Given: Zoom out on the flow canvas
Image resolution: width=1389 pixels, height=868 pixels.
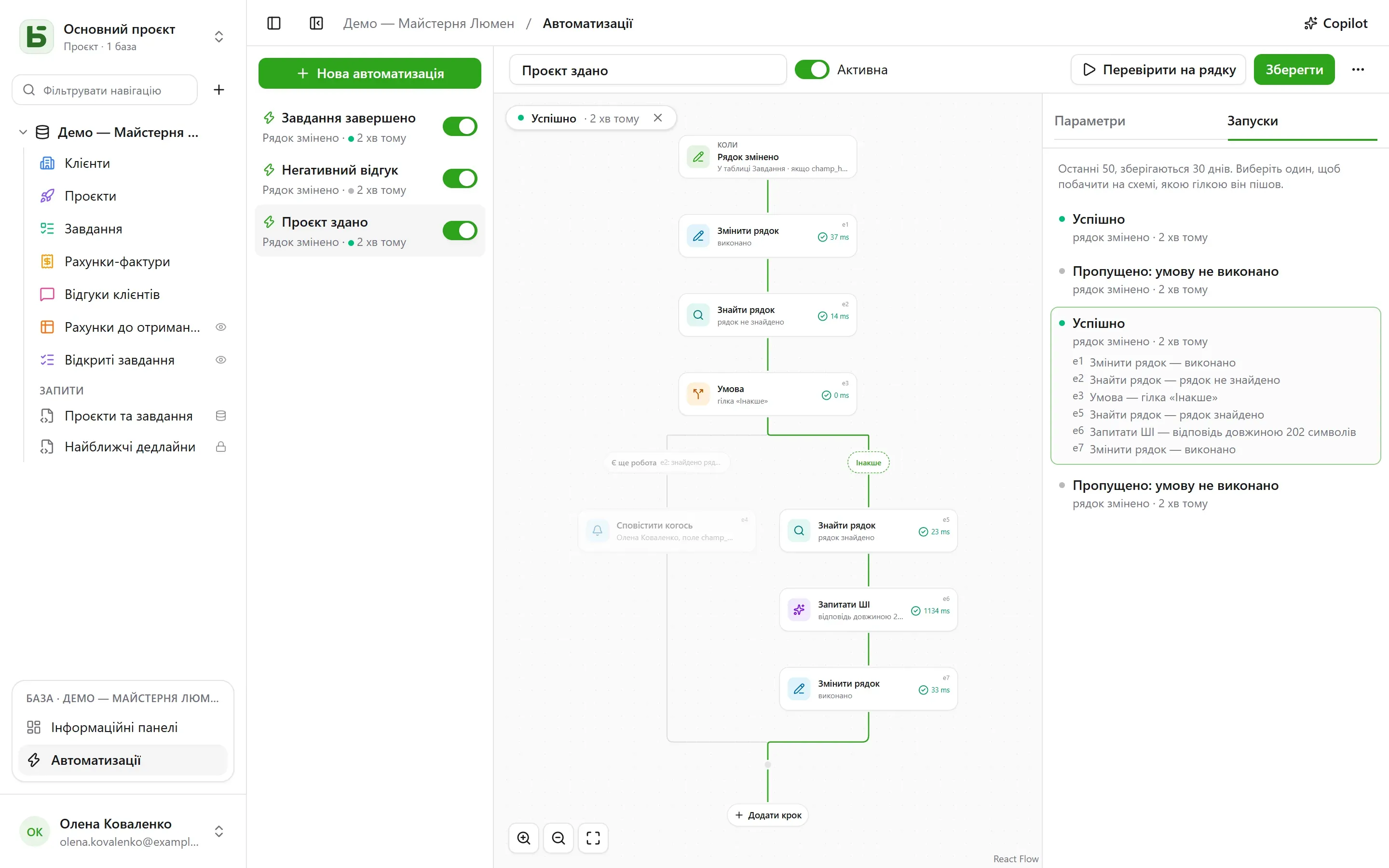Looking at the screenshot, I should click(558, 838).
